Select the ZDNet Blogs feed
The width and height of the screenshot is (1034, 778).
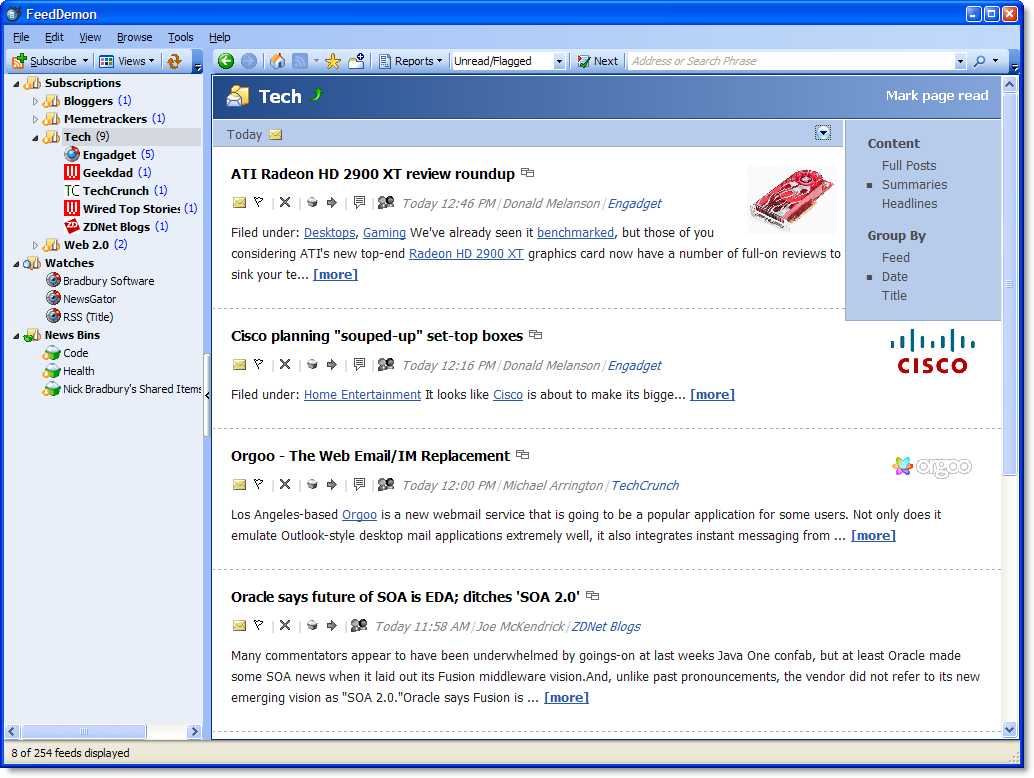116,227
